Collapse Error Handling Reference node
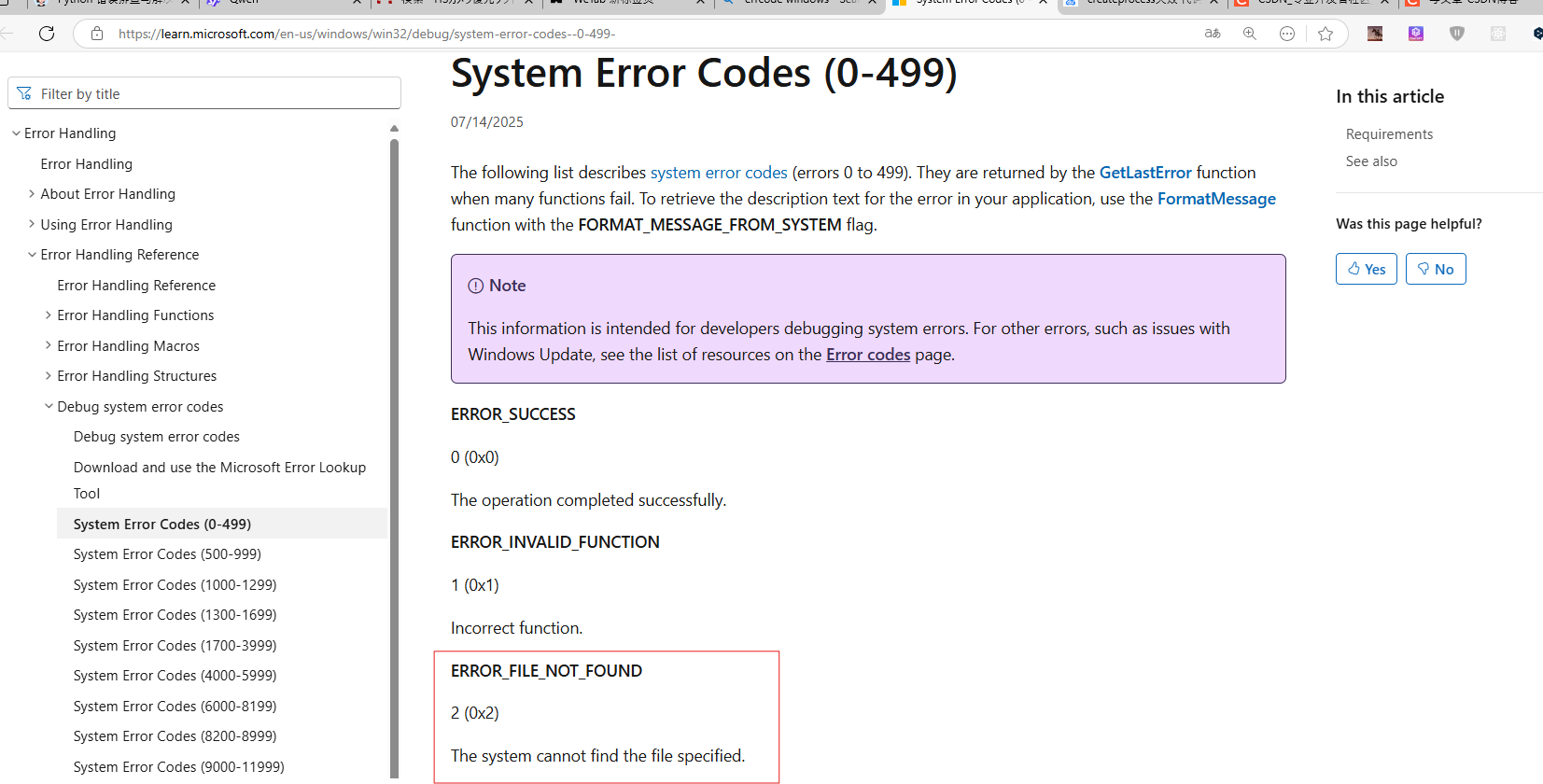Viewport: 1543px width, 784px height. (33, 255)
